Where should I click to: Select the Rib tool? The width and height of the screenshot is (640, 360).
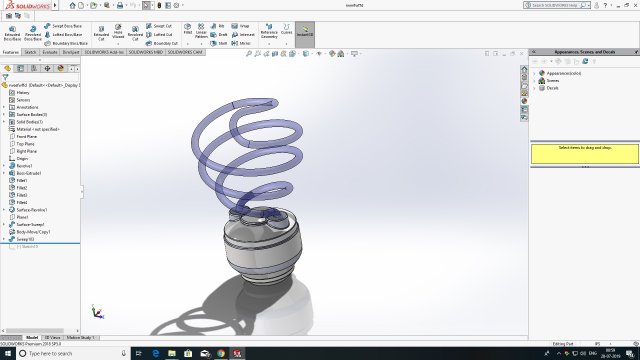click(x=218, y=26)
